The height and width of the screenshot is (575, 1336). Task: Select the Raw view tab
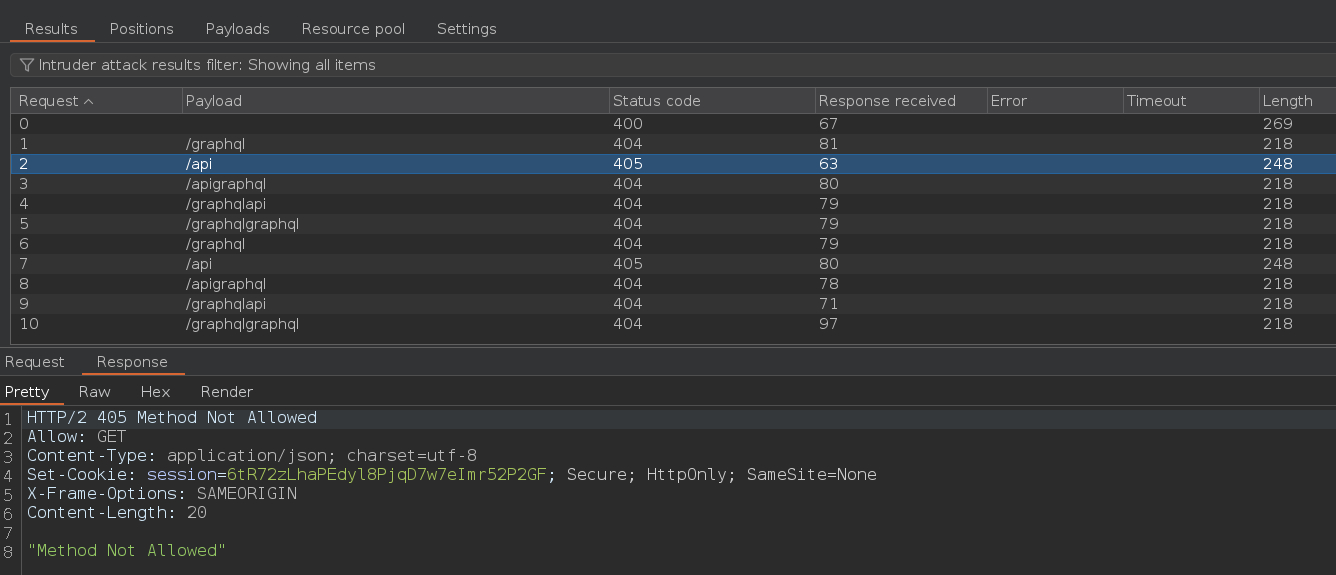coord(95,392)
